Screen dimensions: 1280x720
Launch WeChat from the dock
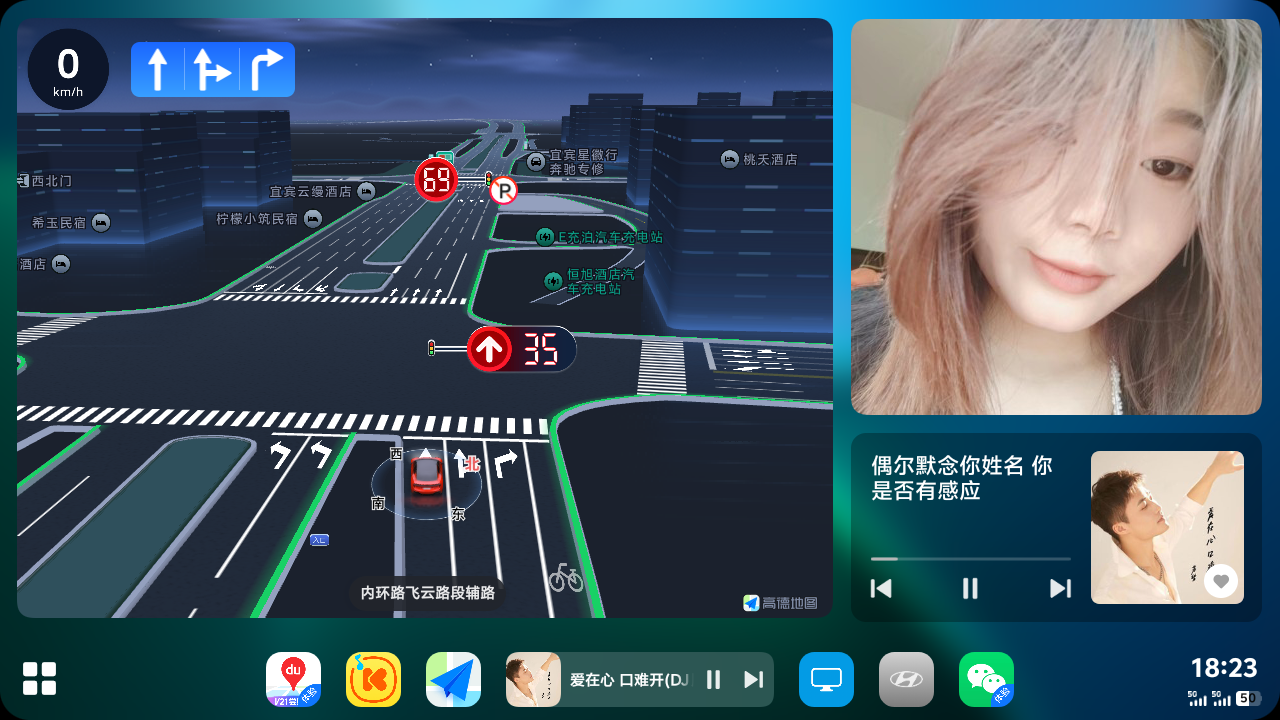tap(986, 679)
